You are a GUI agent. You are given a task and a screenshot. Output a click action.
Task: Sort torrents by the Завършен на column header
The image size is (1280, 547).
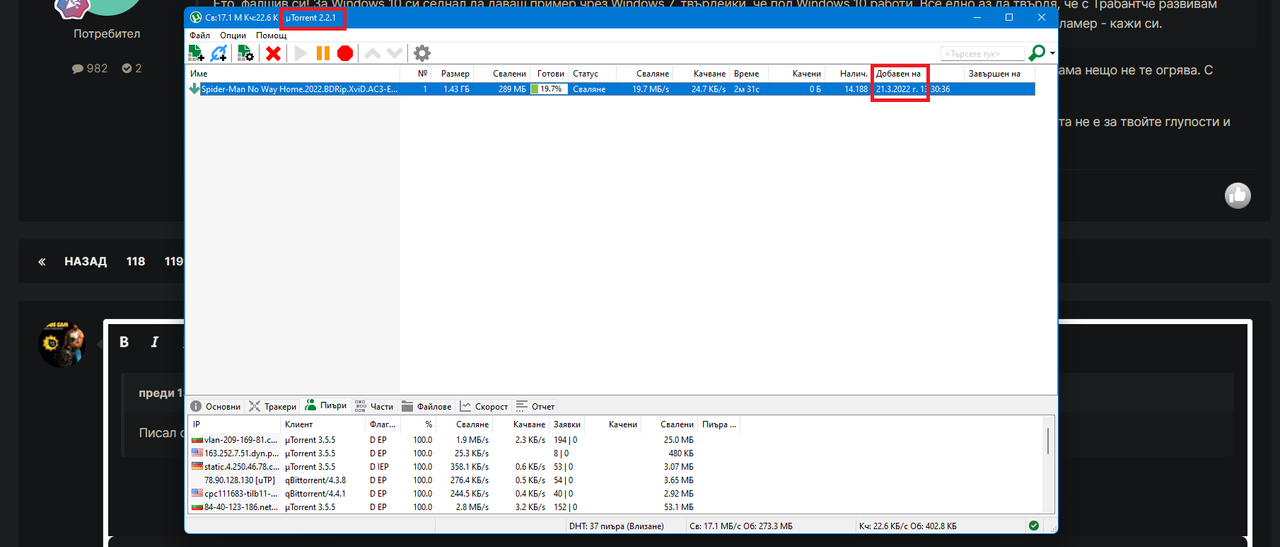[x=1001, y=74]
